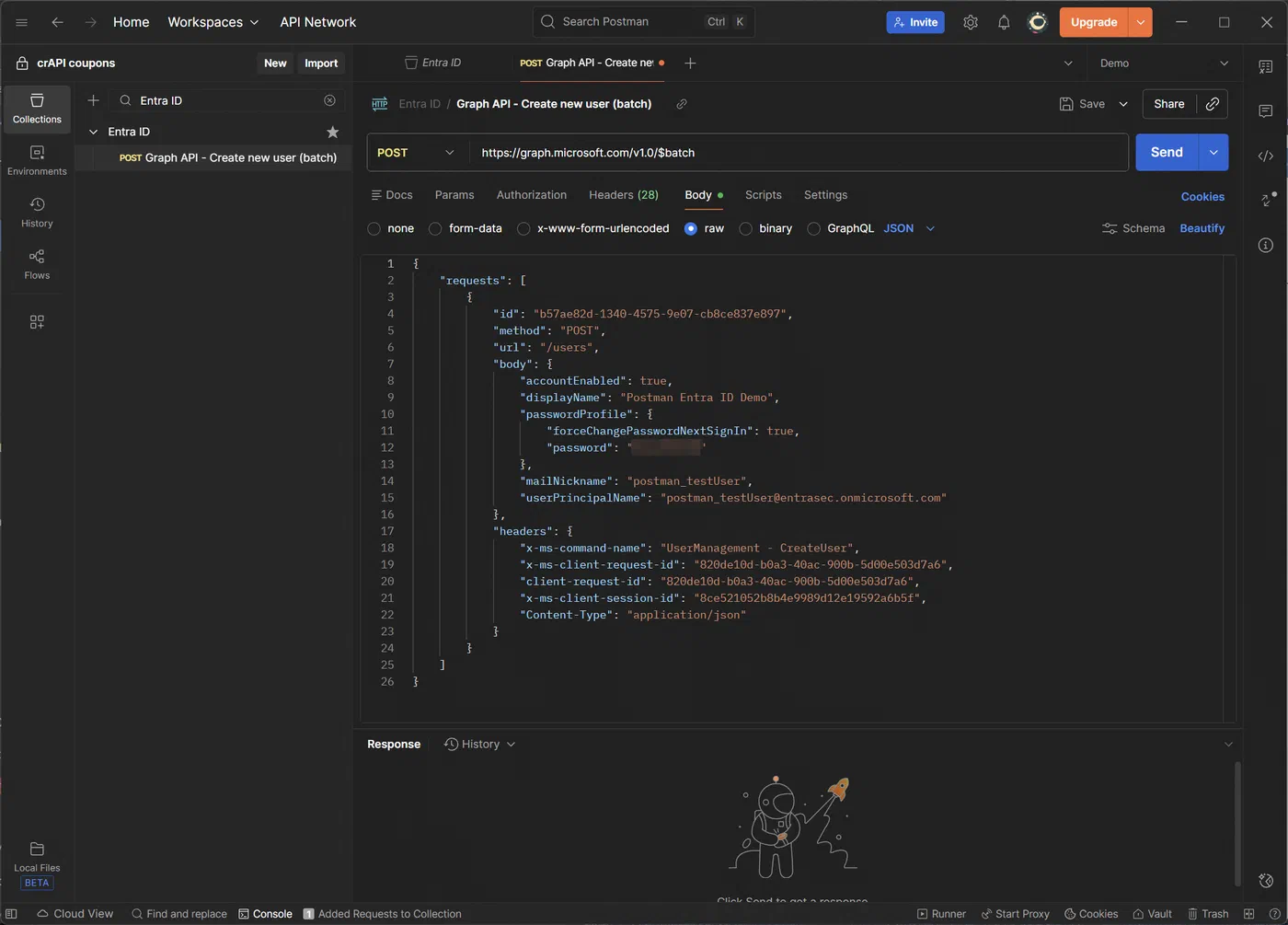Open the request info icon
This screenshot has height=925, width=1288.
[1266, 245]
